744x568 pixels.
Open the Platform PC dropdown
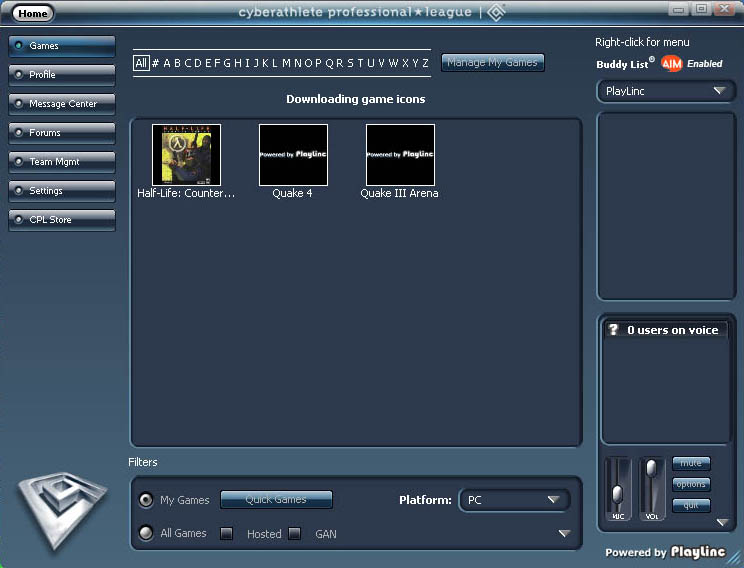click(x=514, y=500)
